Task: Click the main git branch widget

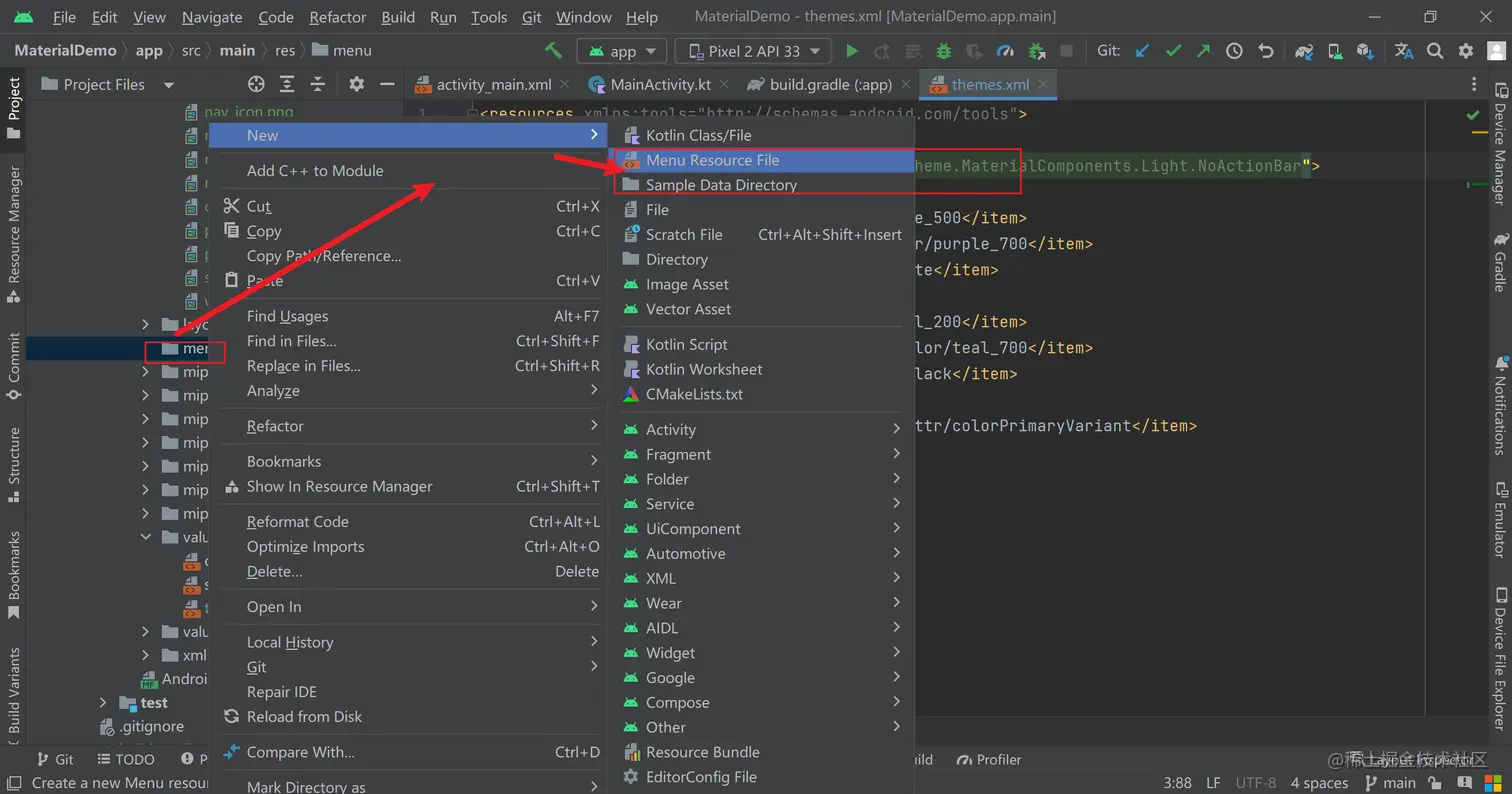Action: click(x=1389, y=783)
